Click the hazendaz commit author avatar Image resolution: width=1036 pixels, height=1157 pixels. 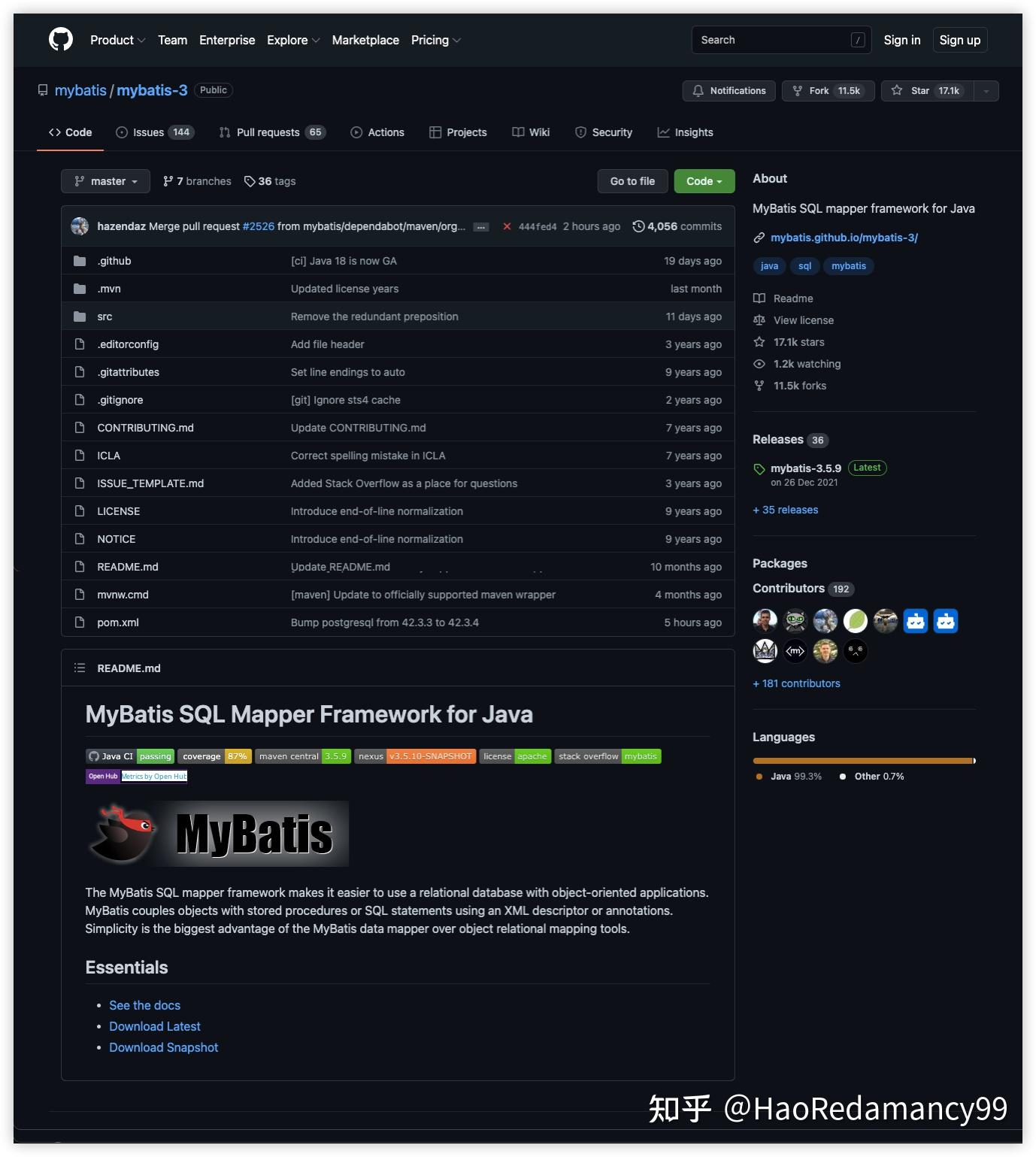[x=80, y=226]
